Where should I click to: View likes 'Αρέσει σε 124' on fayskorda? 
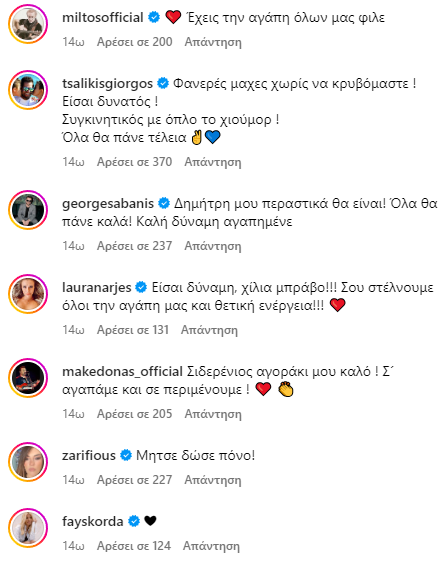(x=134, y=546)
